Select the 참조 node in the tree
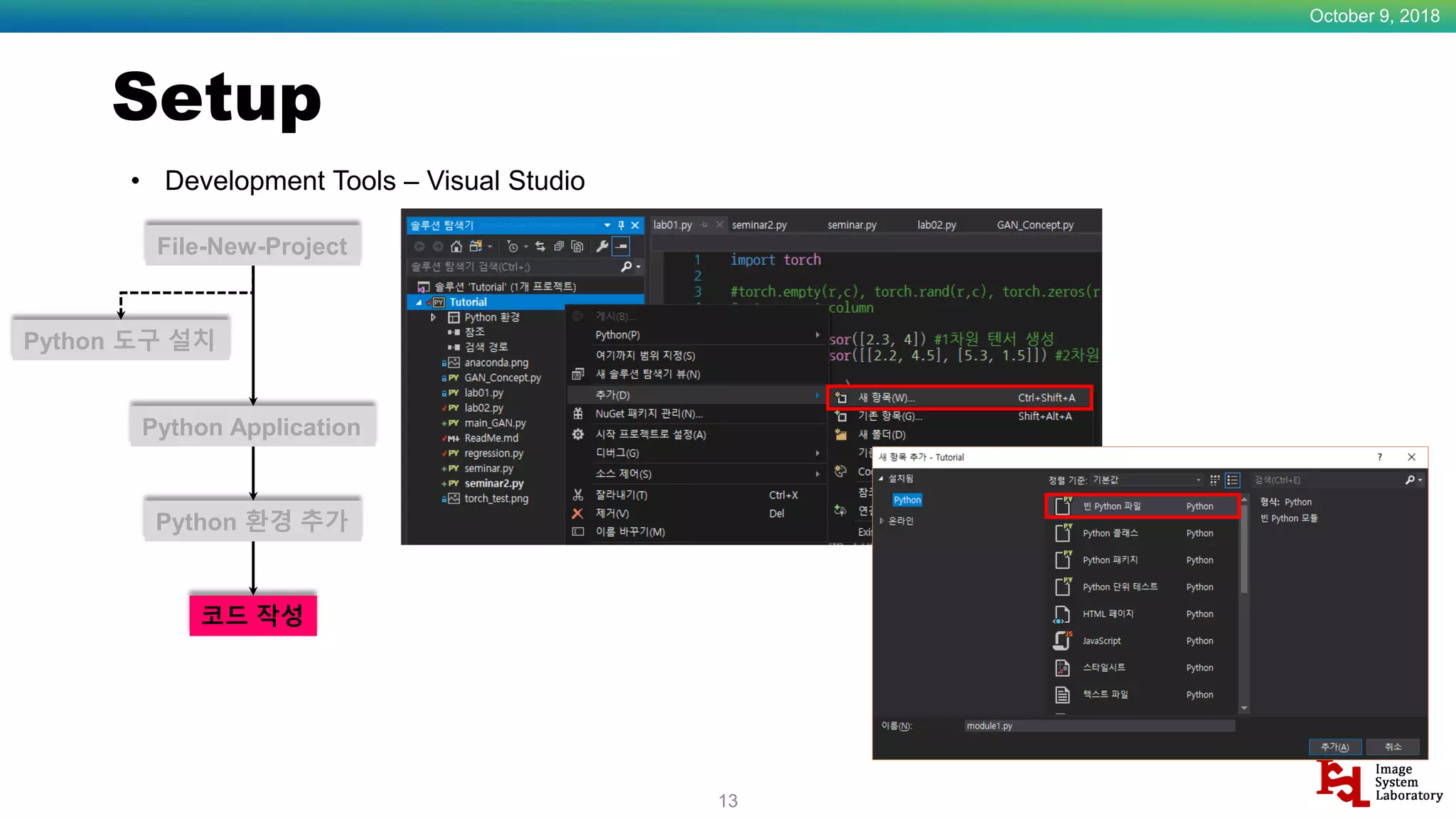The width and height of the screenshot is (1456, 819). 474,332
